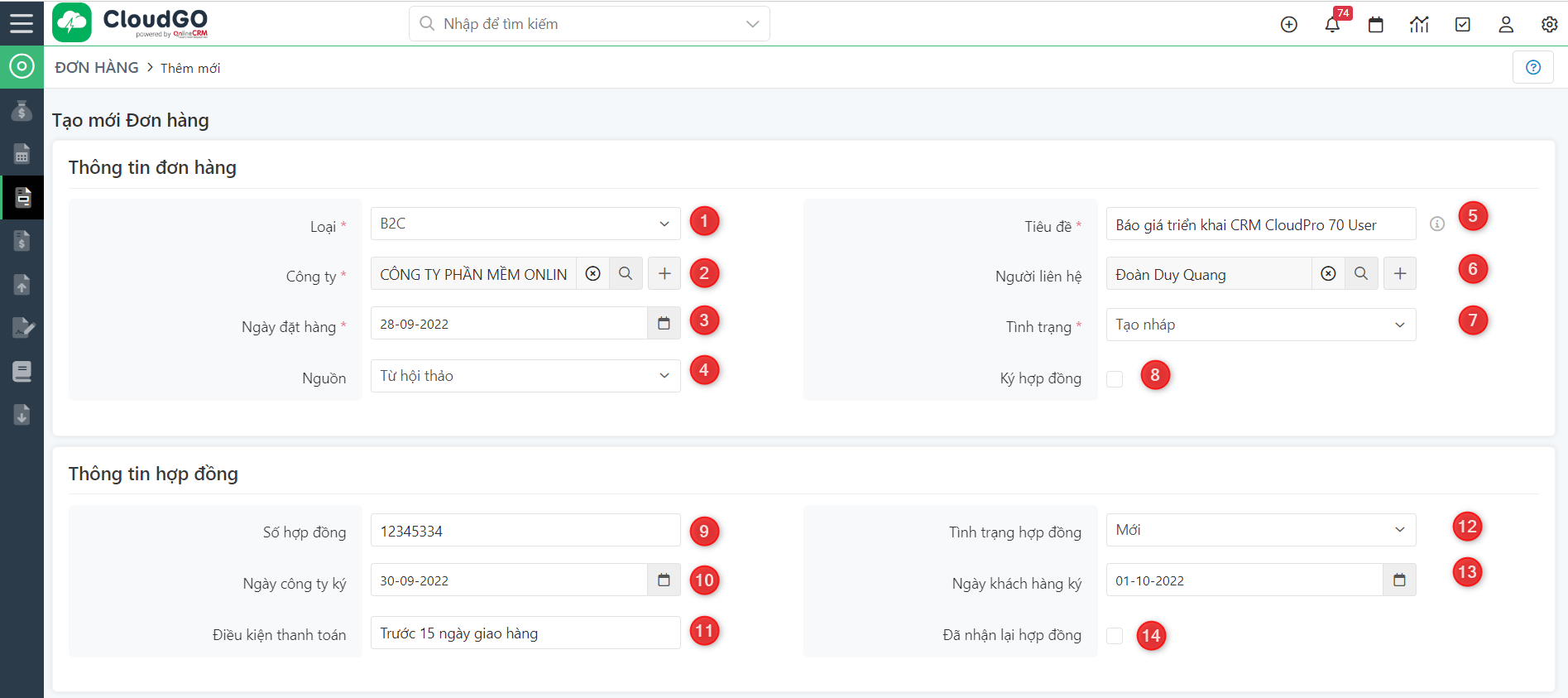Add new company with plus button

(664, 274)
